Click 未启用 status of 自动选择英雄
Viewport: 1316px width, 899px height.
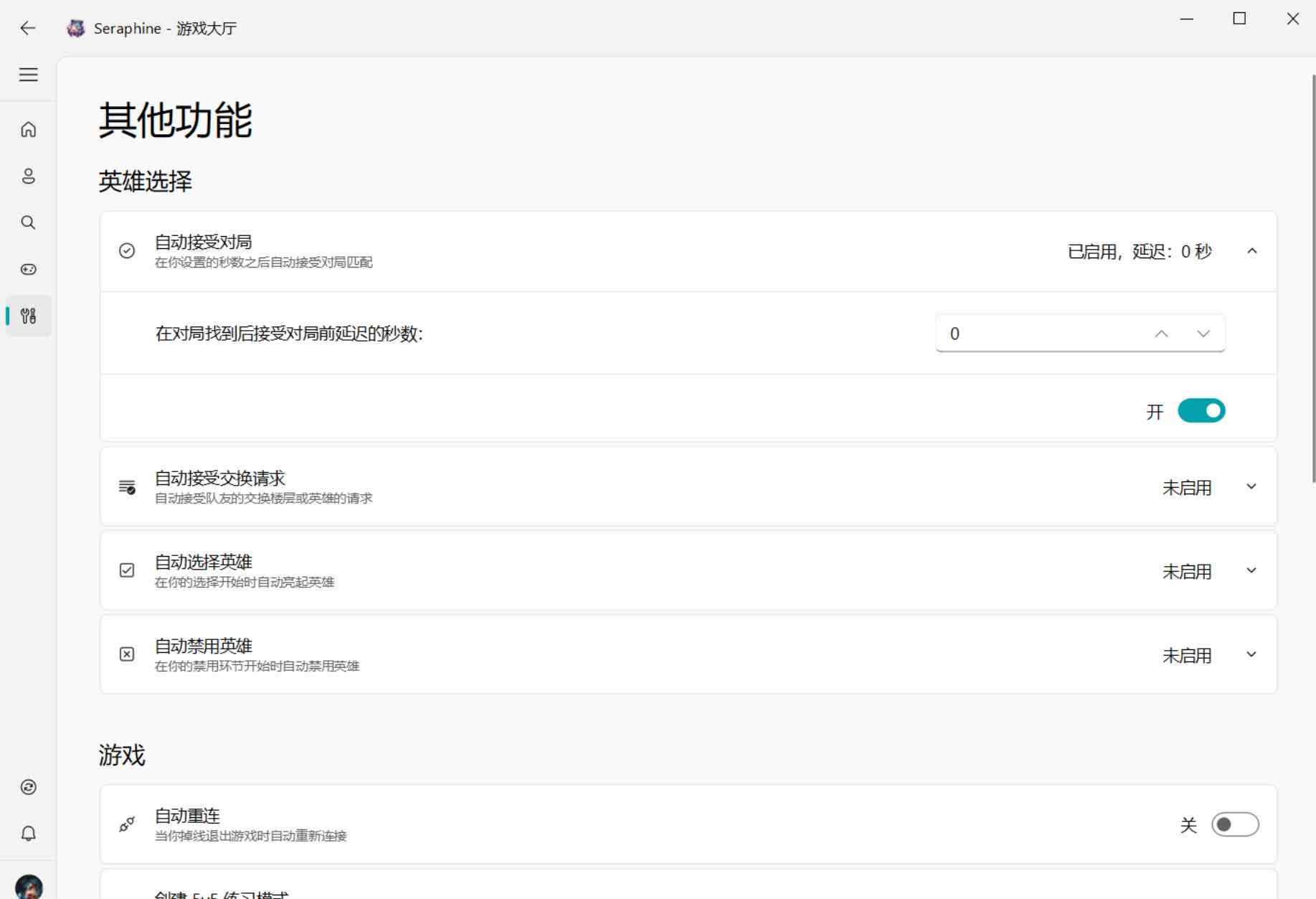(x=1187, y=572)
